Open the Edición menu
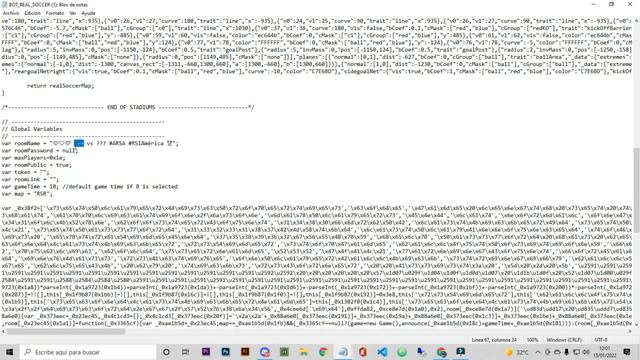 click(x=32, y=13)
